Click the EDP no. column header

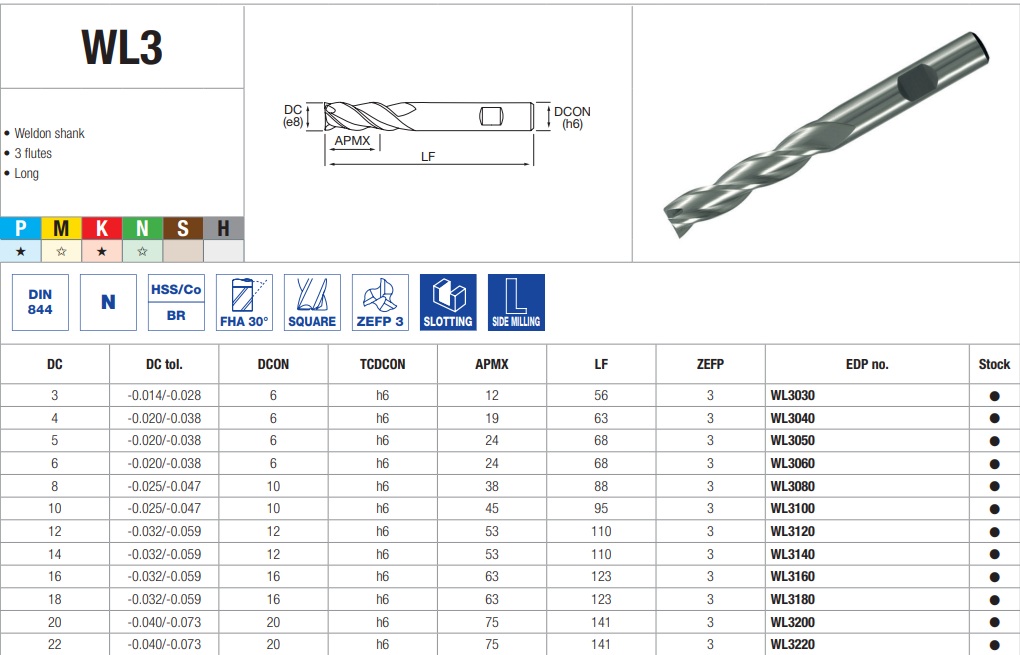point(866,364)
